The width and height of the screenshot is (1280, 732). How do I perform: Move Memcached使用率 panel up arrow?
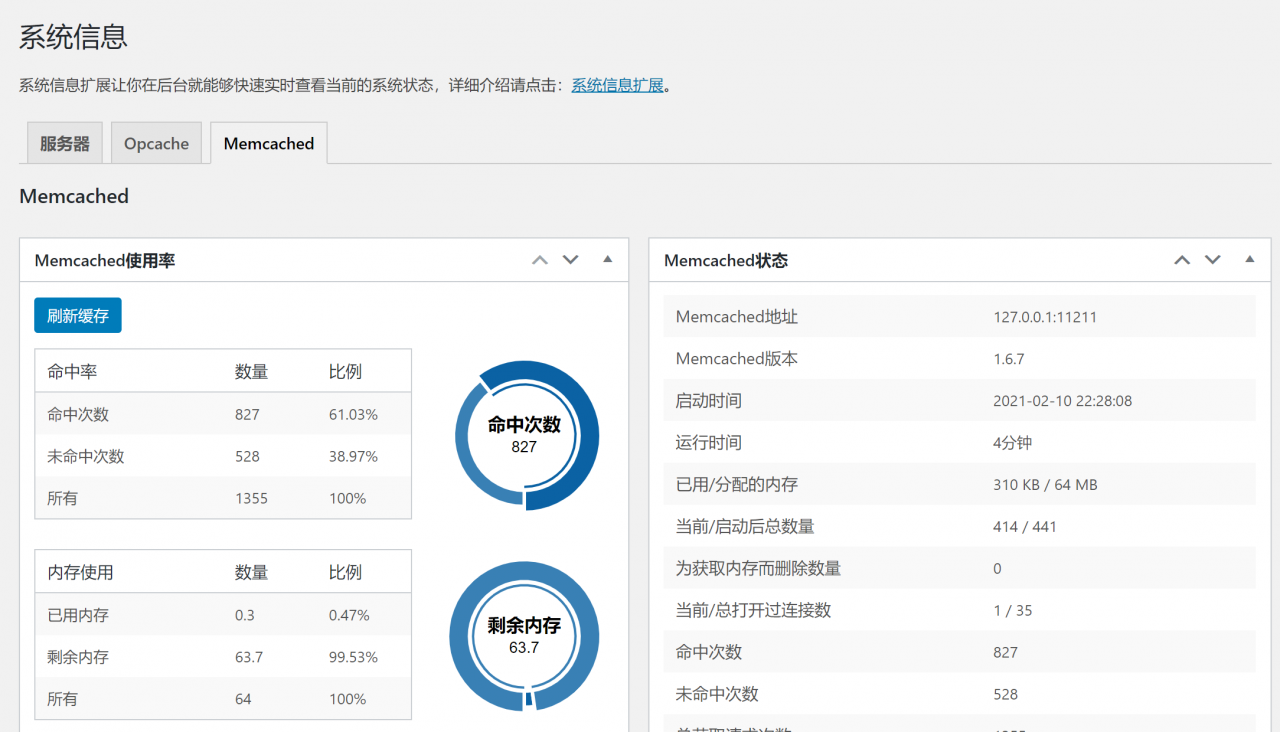click(x=540, y=260)
